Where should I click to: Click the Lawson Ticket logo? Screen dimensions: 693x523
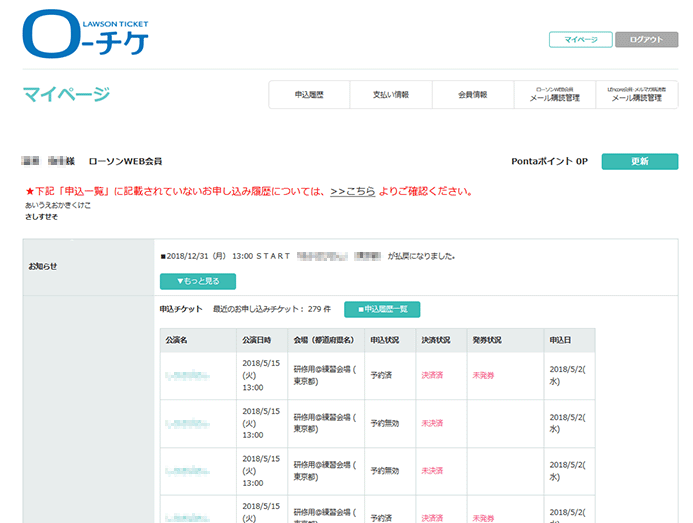[86, 34]
